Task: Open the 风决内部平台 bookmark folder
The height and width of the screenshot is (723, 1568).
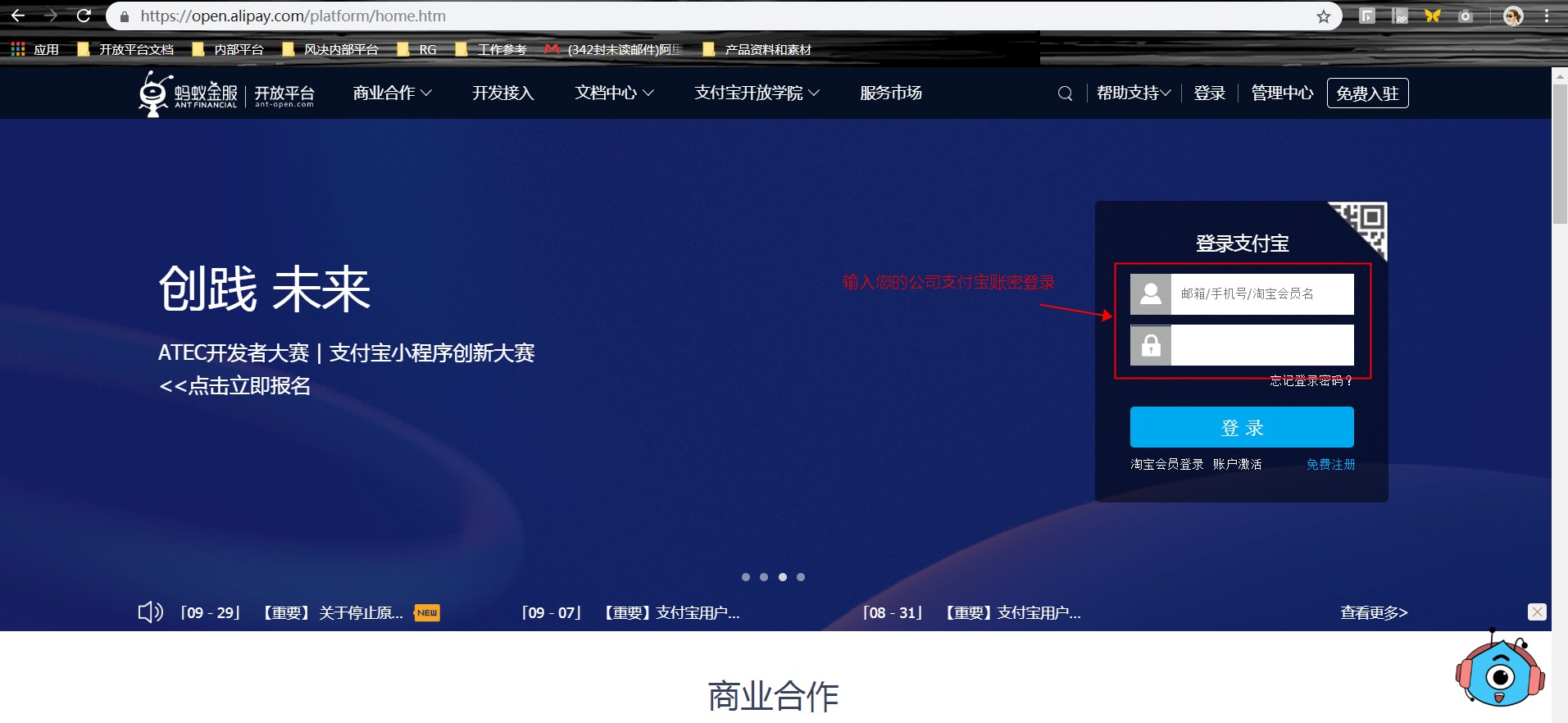Action: click(x=330, y=49)
